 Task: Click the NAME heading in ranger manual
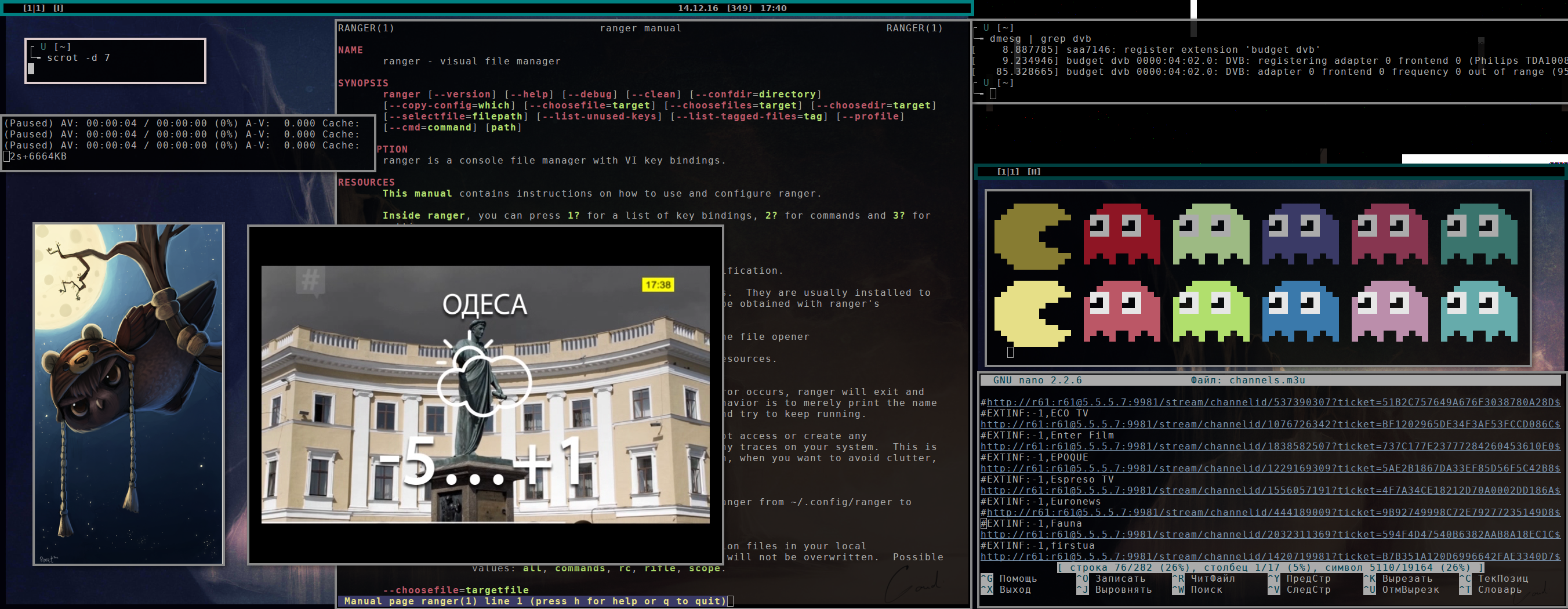point(351,50)
